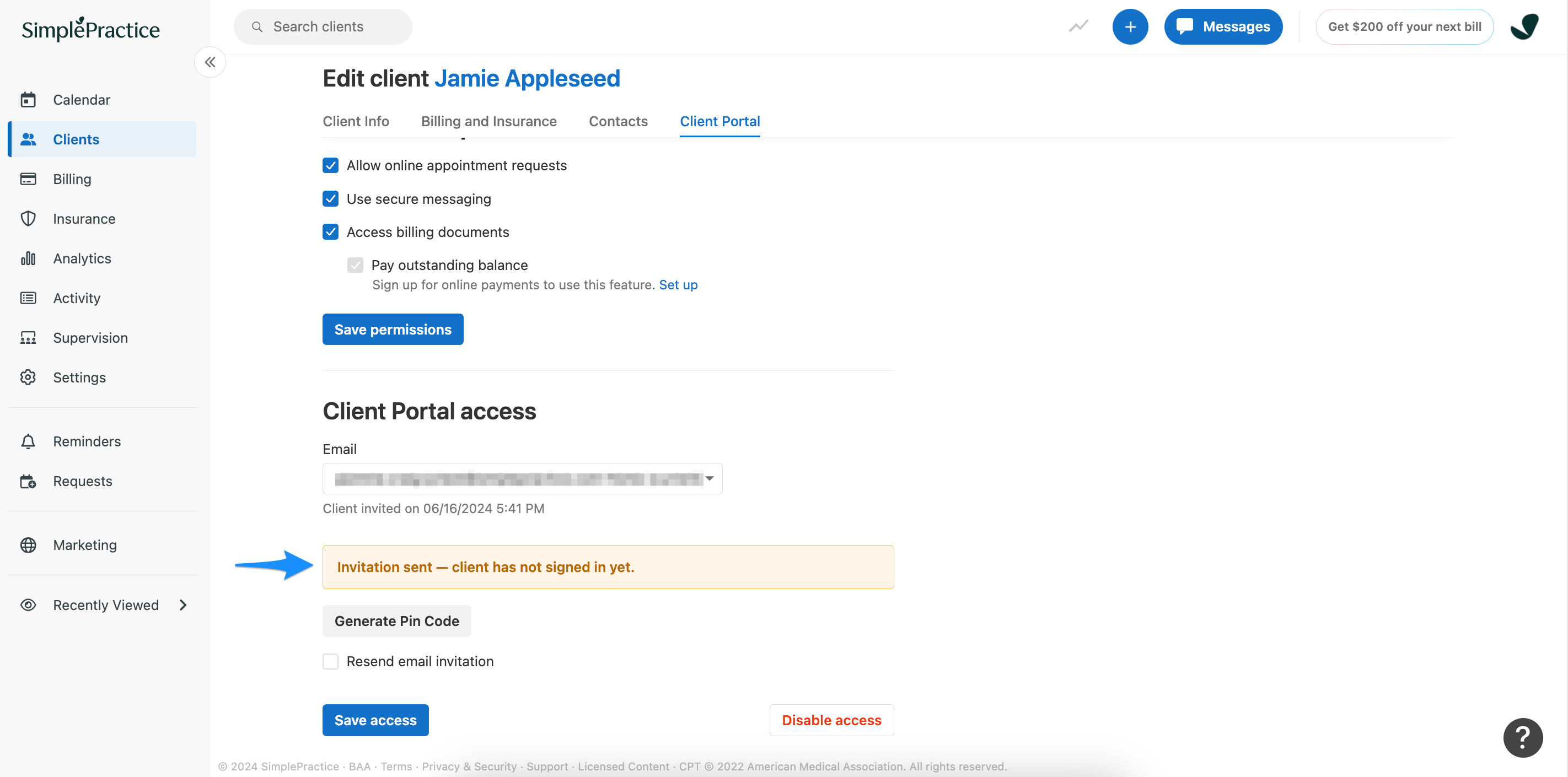Open the Licensed Content footer link
Screen dimensions: 1568x777
click(x=622, y=766)
